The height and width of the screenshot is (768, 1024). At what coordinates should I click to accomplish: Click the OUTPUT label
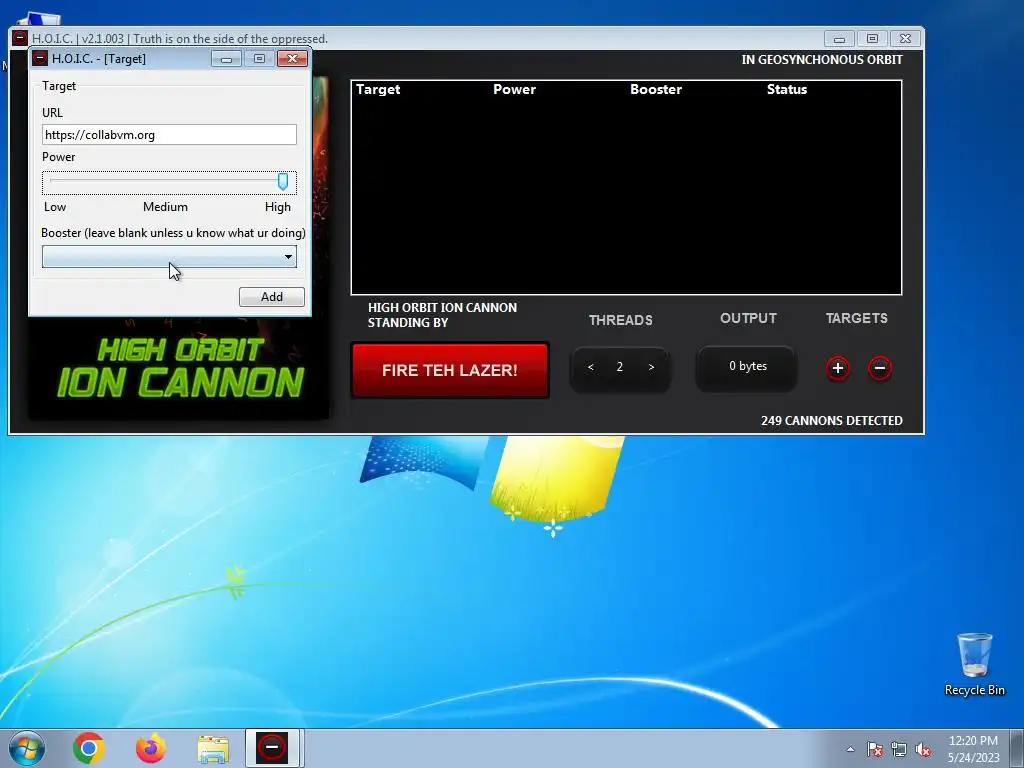coord(748,318)
